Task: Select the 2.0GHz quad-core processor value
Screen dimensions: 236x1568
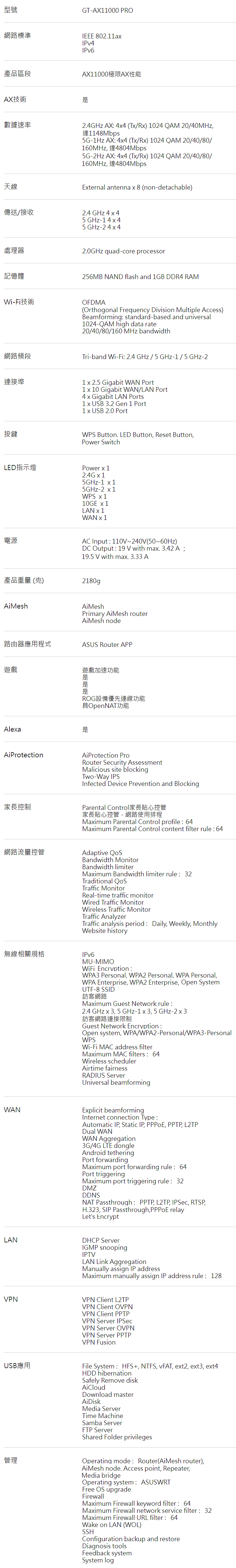Action: click(x=123, y=251)
